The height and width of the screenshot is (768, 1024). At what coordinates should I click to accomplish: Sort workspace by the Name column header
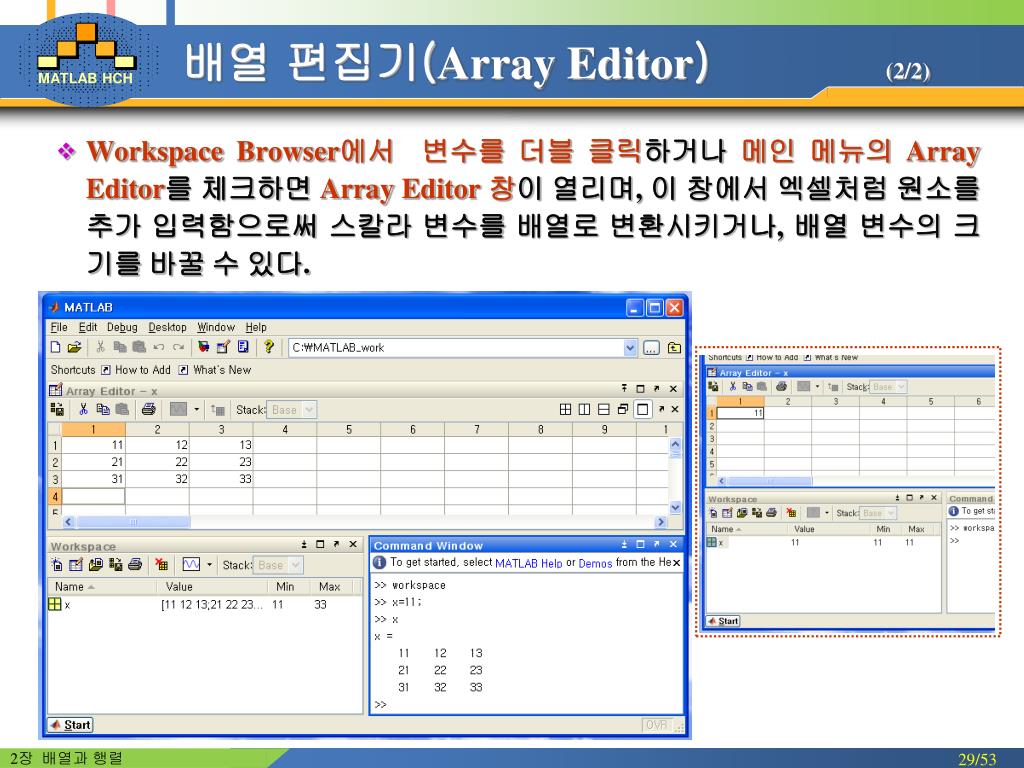click(x=102, y=586)
